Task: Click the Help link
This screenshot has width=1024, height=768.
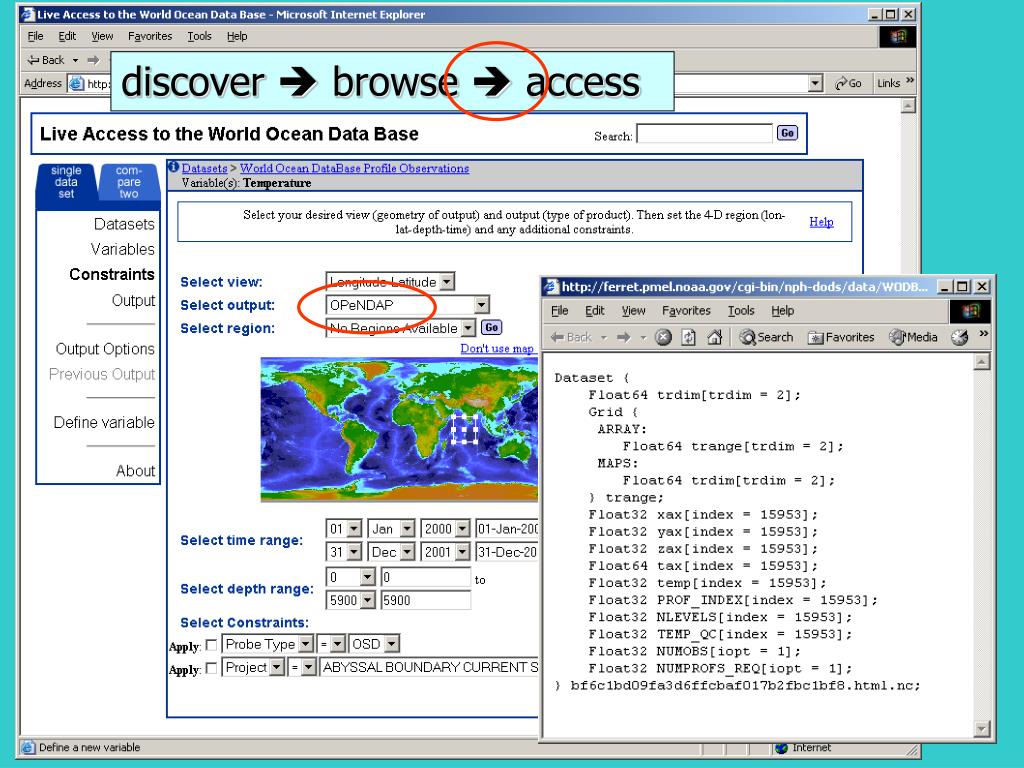Action: (x=821, y=222)
